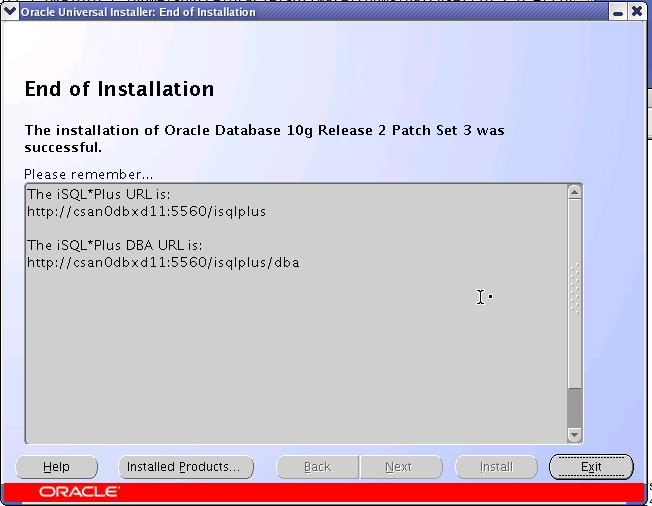Click the scroll down arrow in notes box
Image resolution: width=652 pixels, height=506 pixels.
click(575, 435)
